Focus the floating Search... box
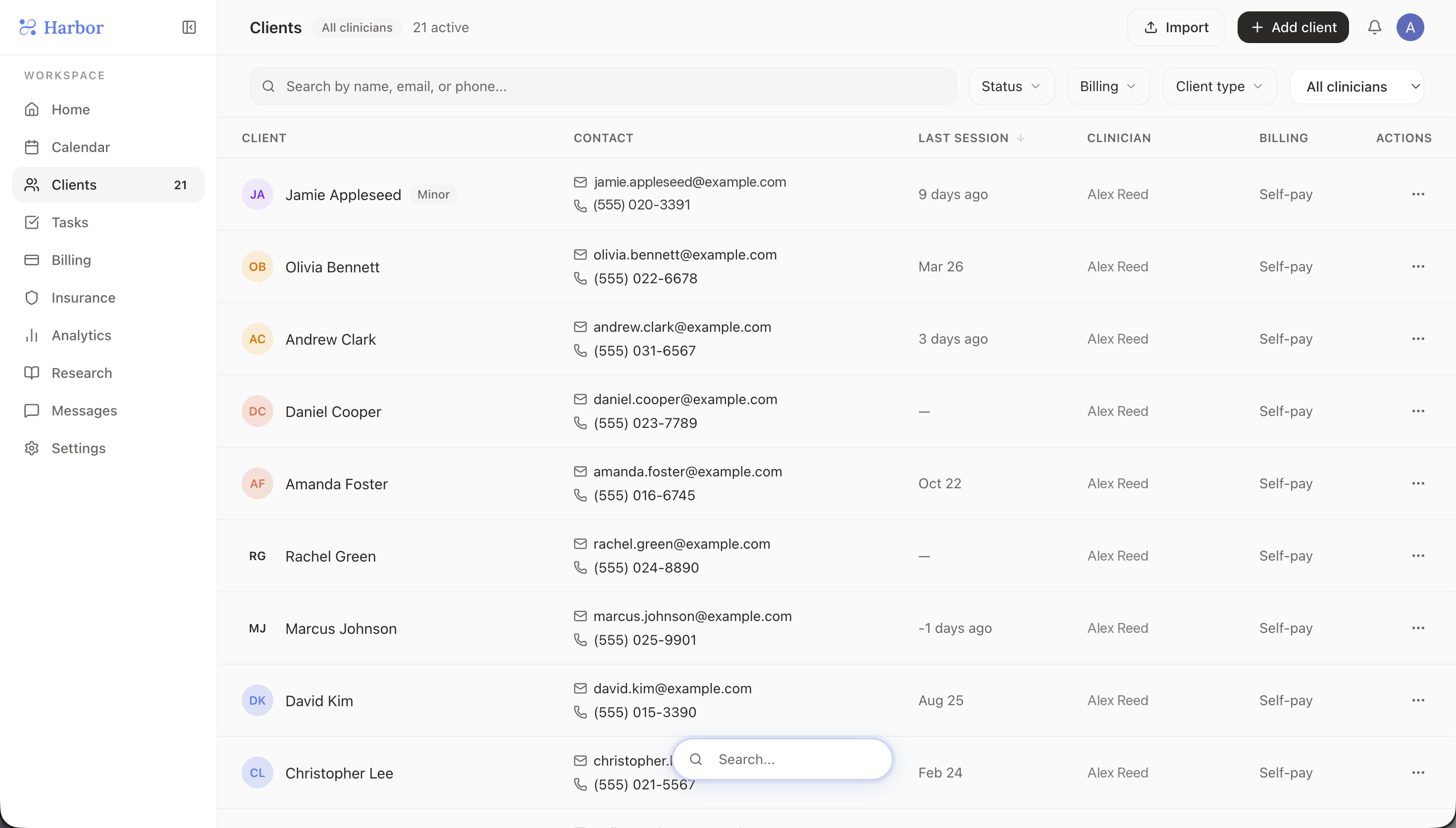The image size is (1456, 828). tap(782, 759)
